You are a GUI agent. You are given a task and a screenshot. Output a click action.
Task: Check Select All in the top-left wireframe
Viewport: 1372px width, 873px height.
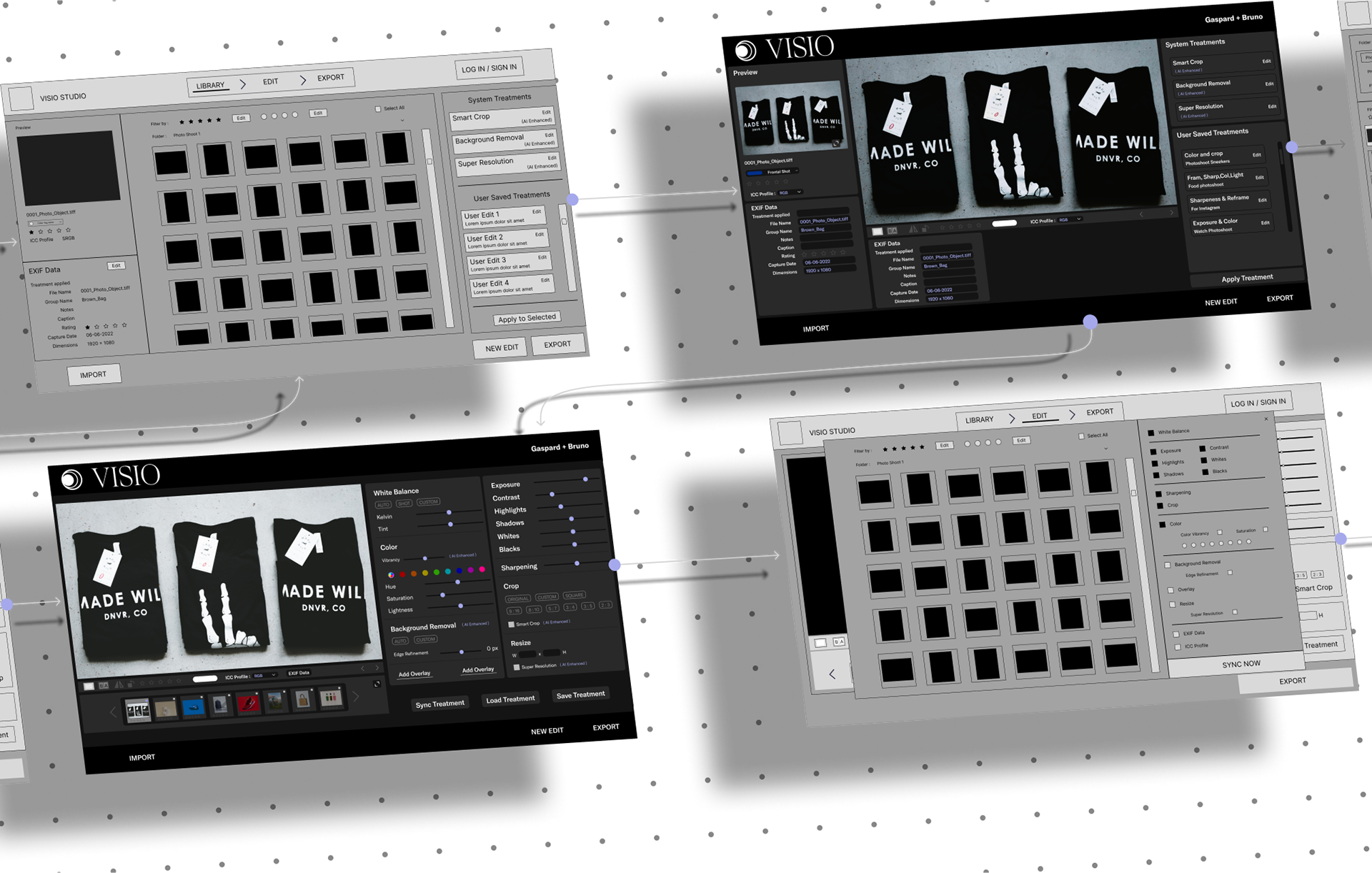[x=378, y=109]
